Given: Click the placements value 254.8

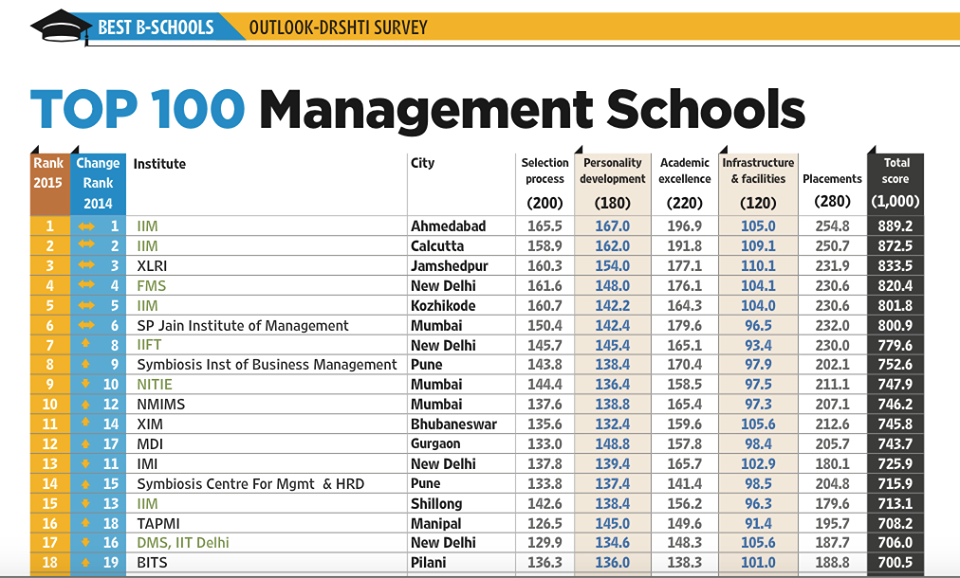Looking at the screenshot, I should pos(832,226).
